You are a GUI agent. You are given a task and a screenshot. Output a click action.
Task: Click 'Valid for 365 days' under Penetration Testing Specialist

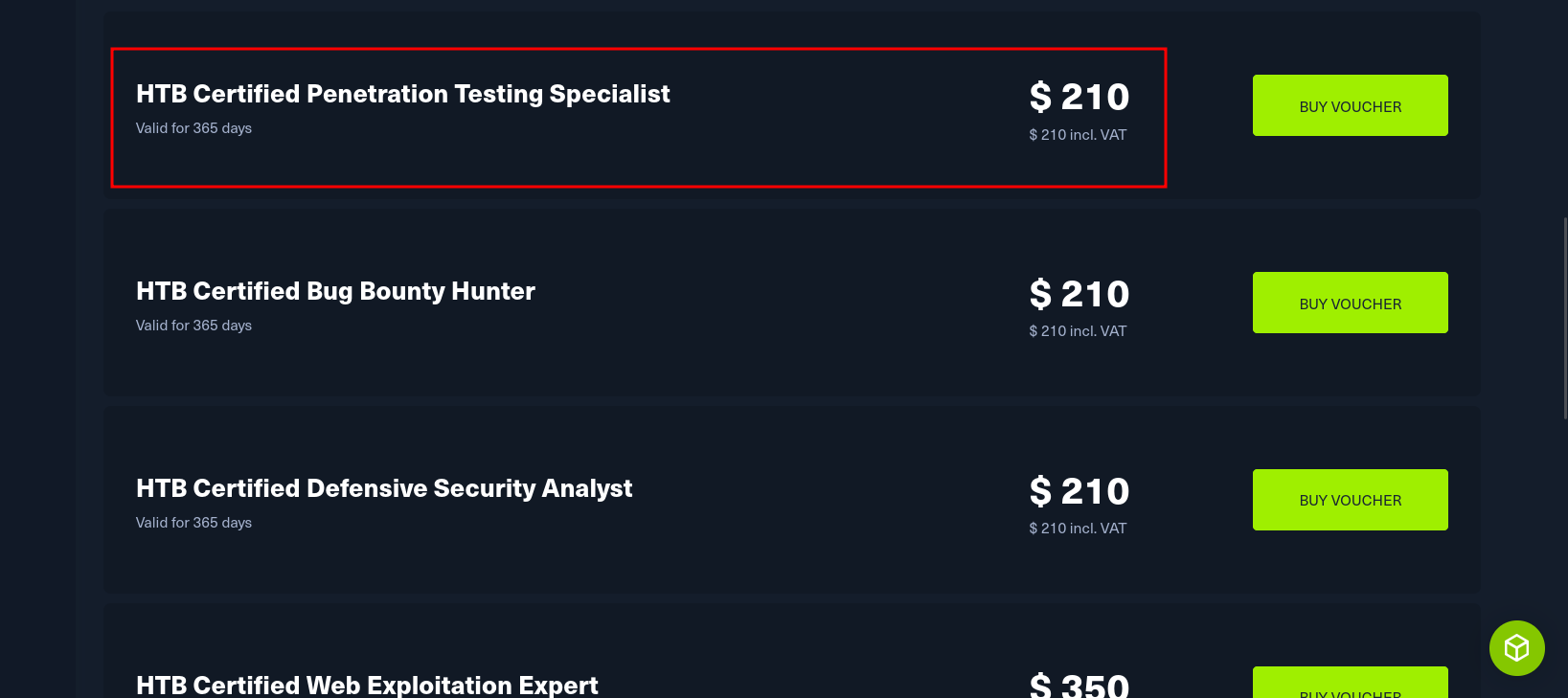point(193,127)
